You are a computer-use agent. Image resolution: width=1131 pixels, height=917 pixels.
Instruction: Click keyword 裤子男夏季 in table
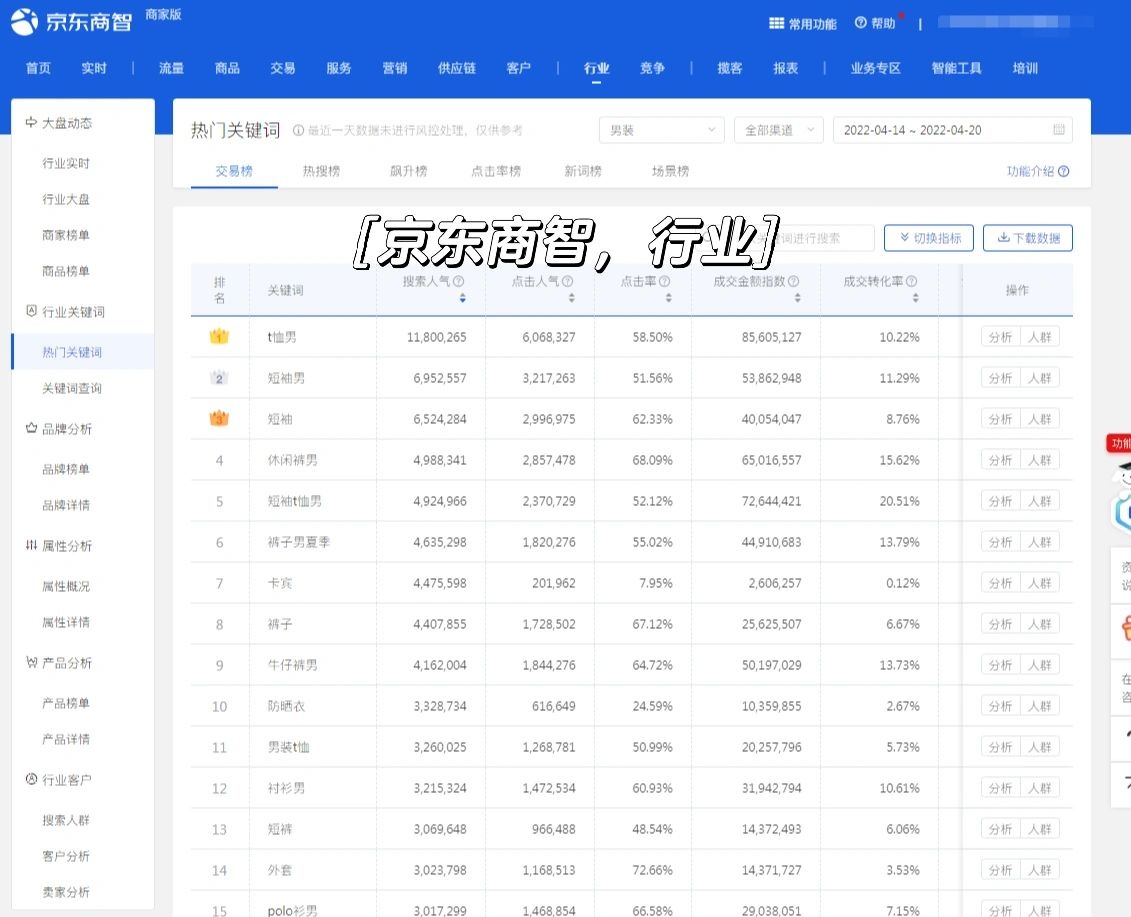pos(299,542)
